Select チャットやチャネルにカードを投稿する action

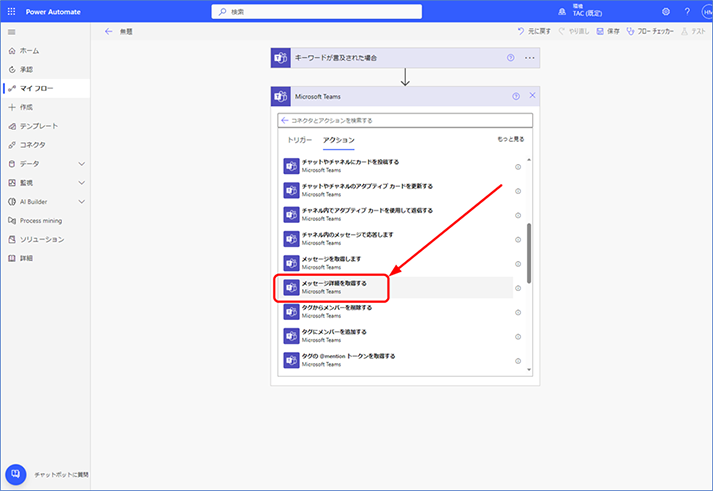click(x=398, y=166)
